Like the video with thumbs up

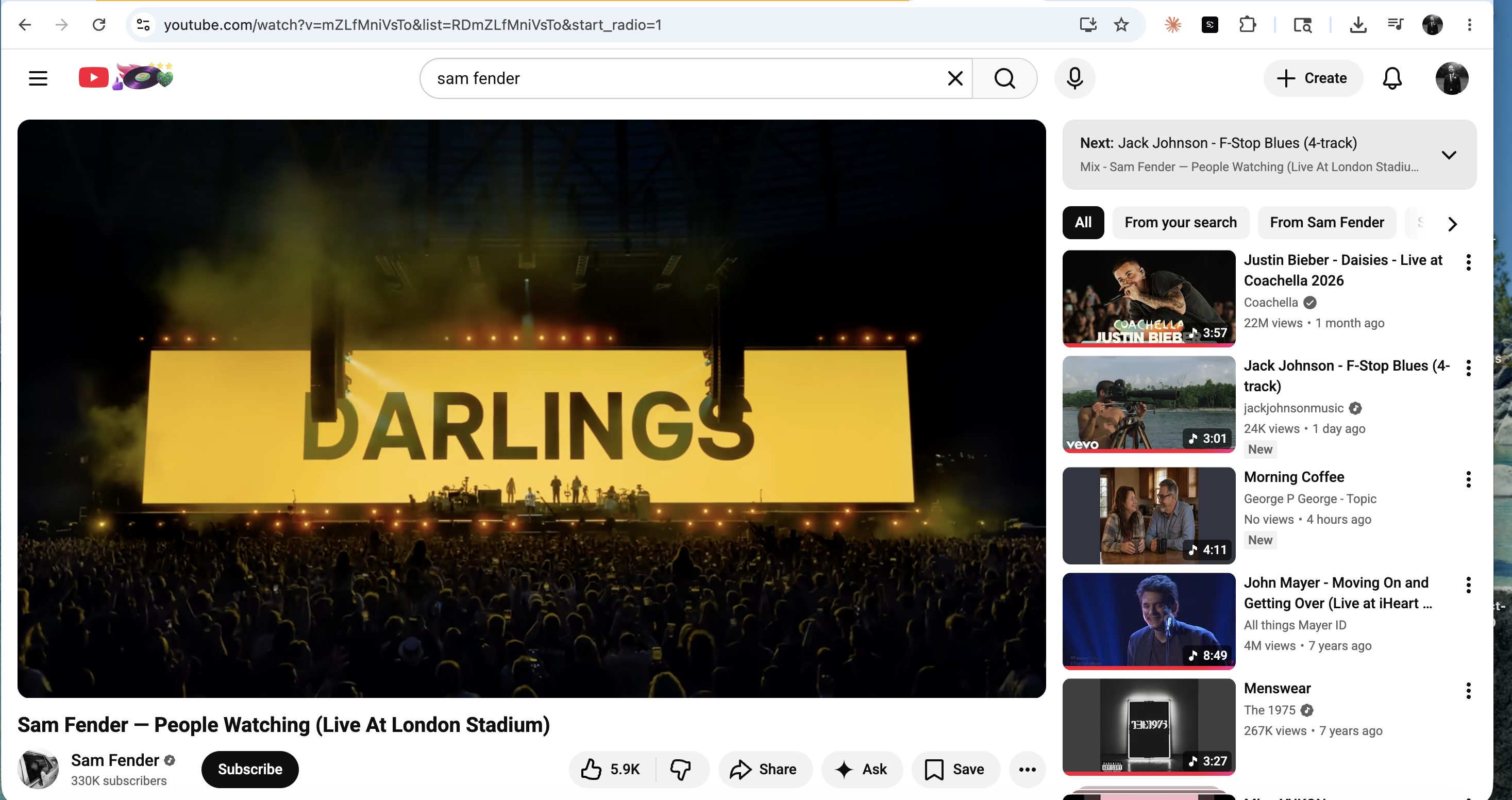[612, 769]
